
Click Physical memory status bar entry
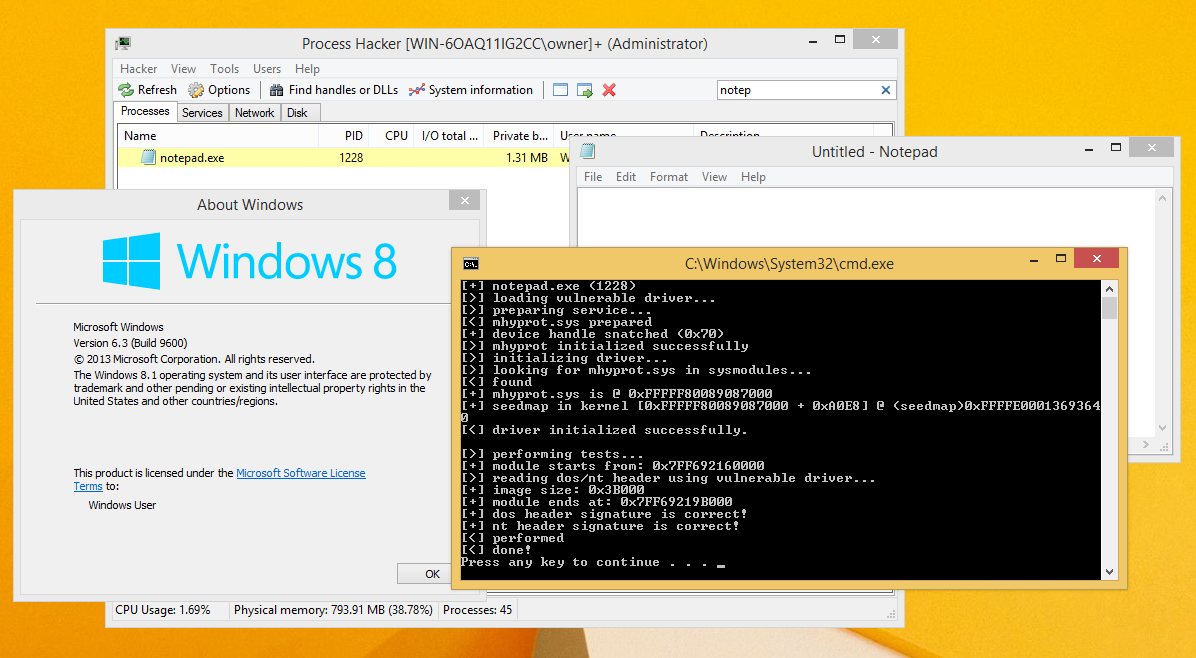point(333,610)
